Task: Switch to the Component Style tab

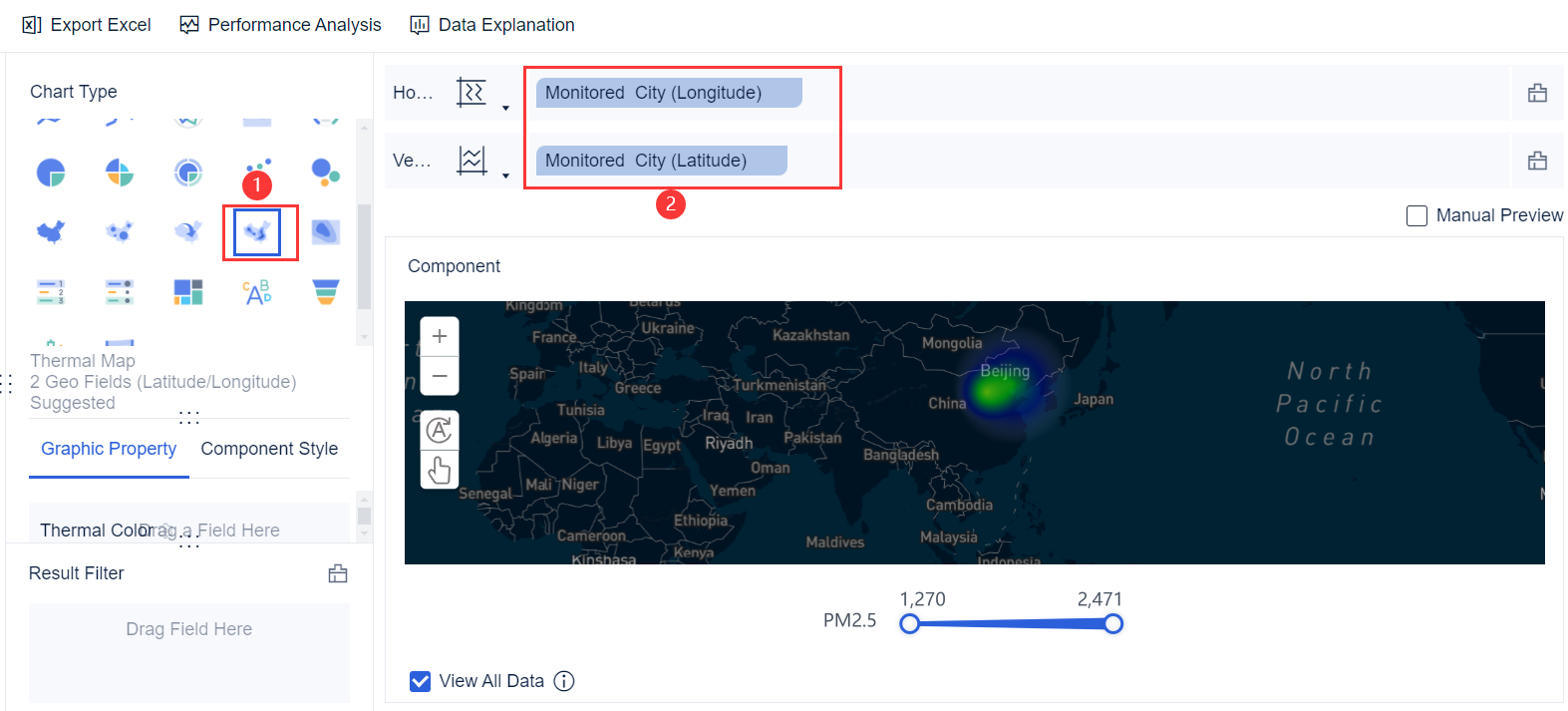Action: coord(269,449)
